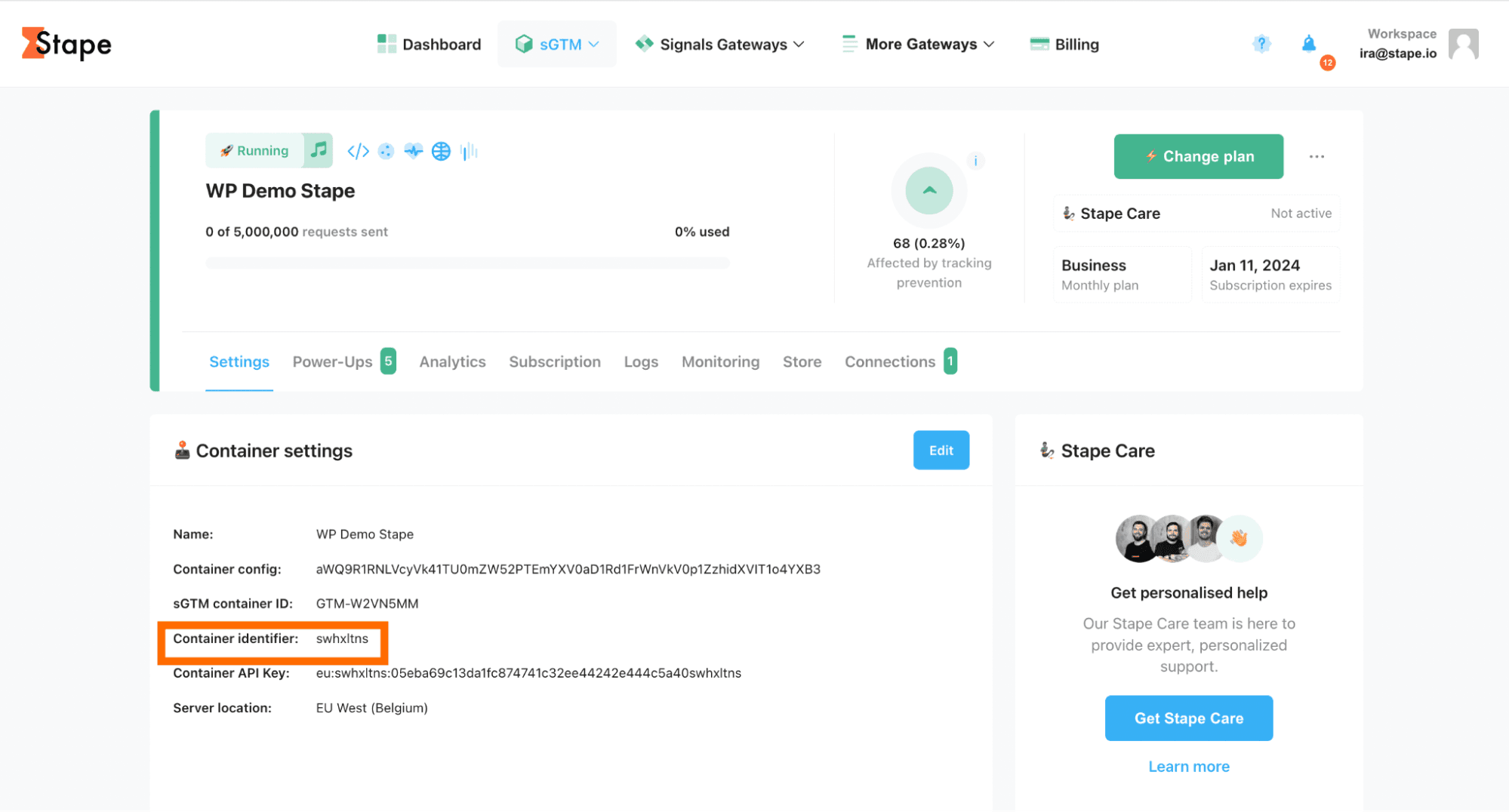The image size is (1509, 812).
Task: Click the help question mark icon
Action: [1261, 44]
